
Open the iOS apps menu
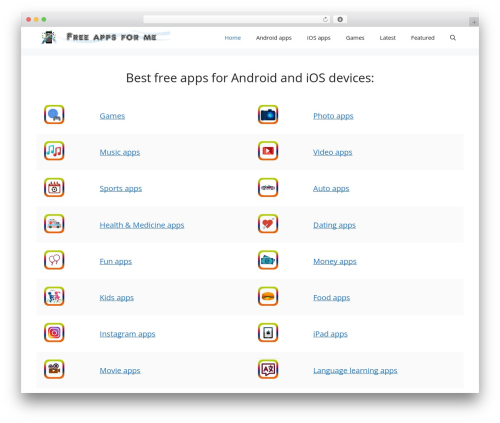click(318, 38)
